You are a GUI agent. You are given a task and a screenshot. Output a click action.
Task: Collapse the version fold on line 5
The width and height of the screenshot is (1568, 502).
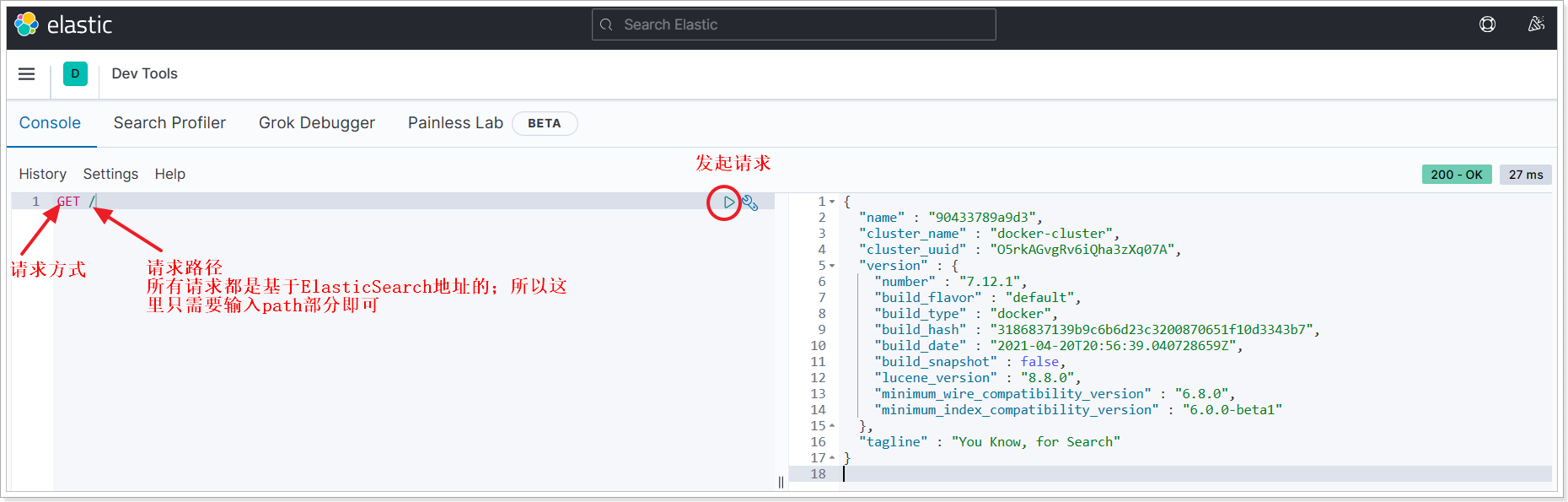pyautogui.click(x=832, y=267)
